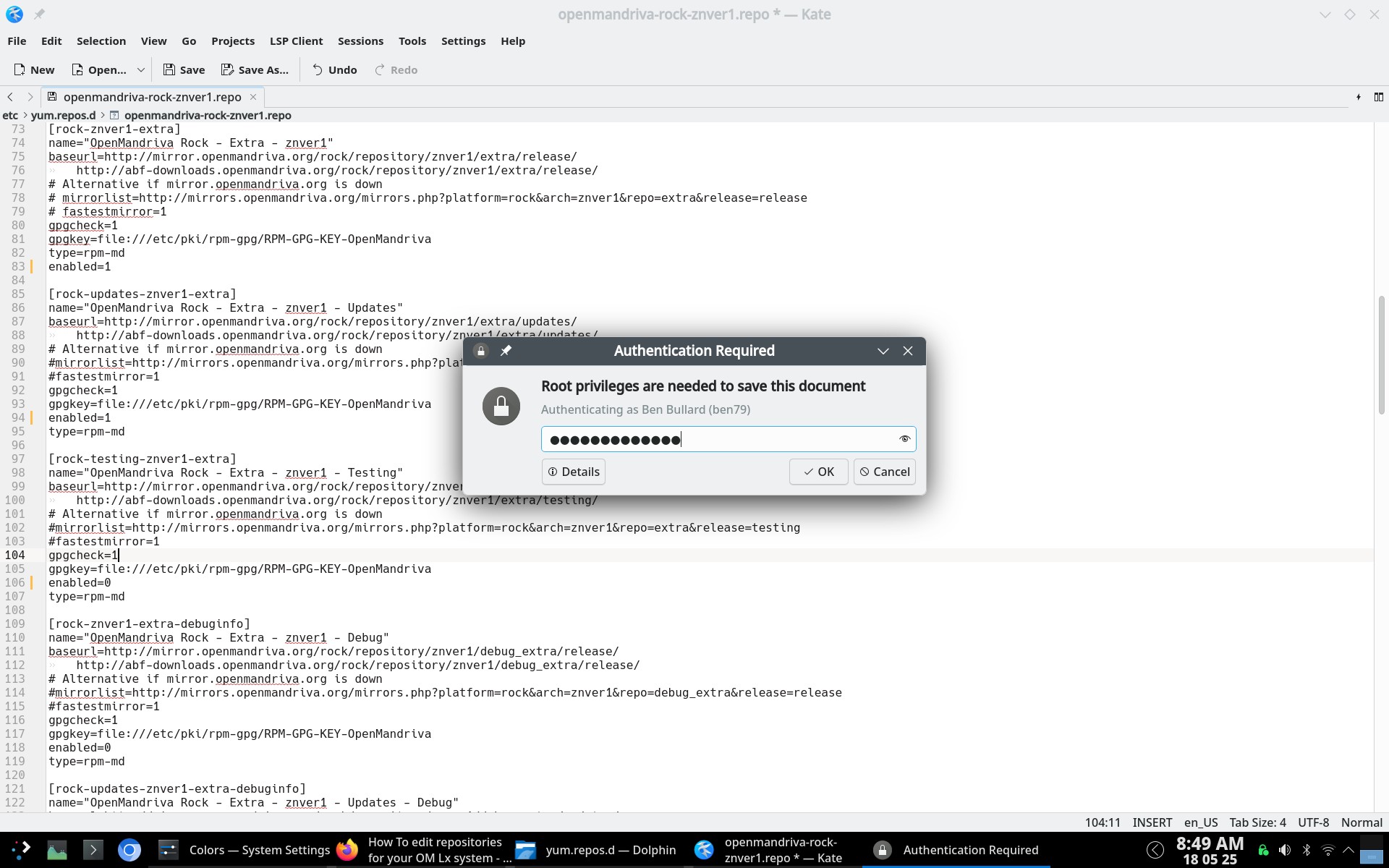Open Tab Size: 4 indentation selector

coord(1257,822)
